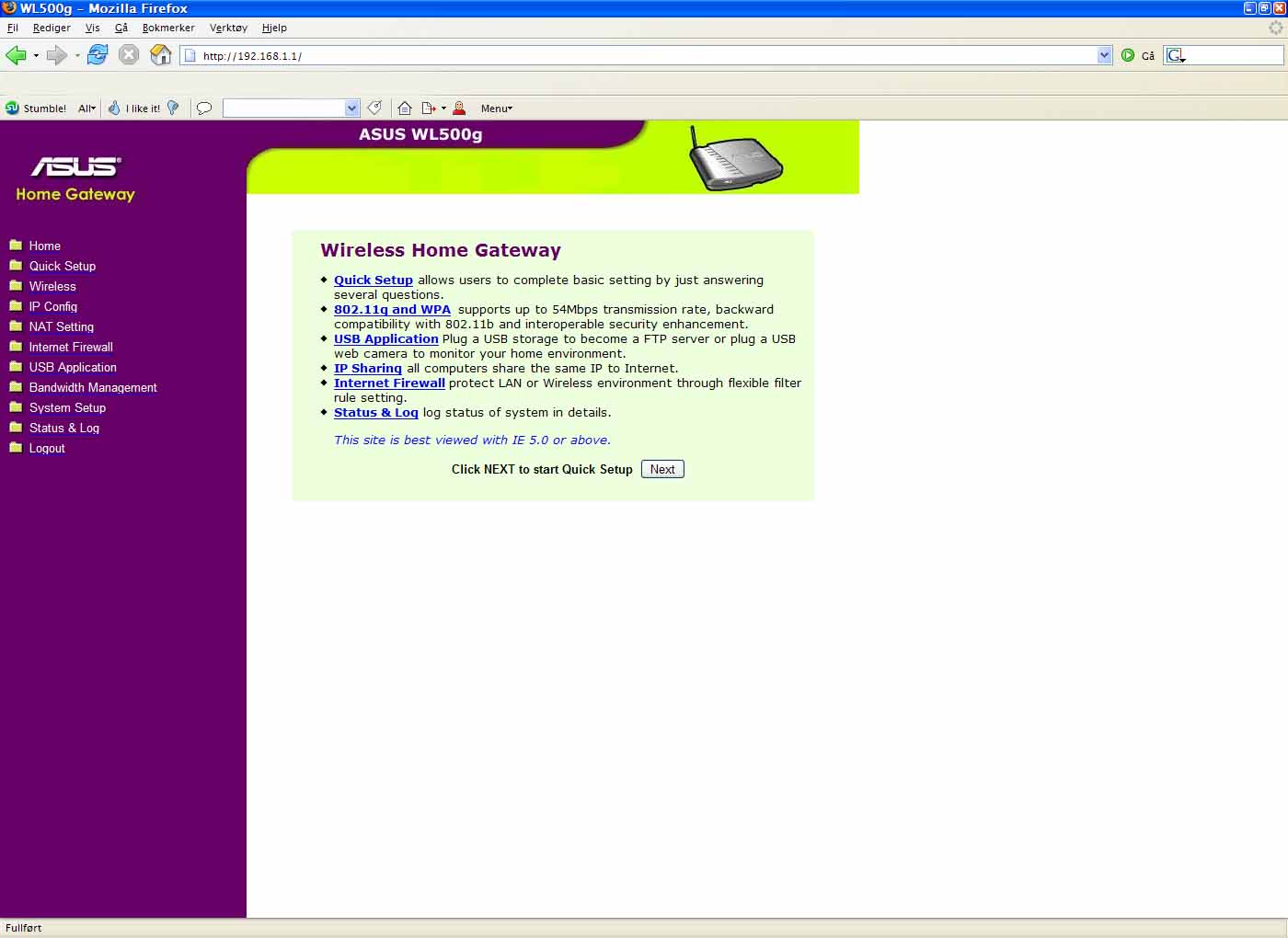The height and width of the screenshot is (938, 1288).
Task: Click the red person friends icon
Action: tap(459, 109)
